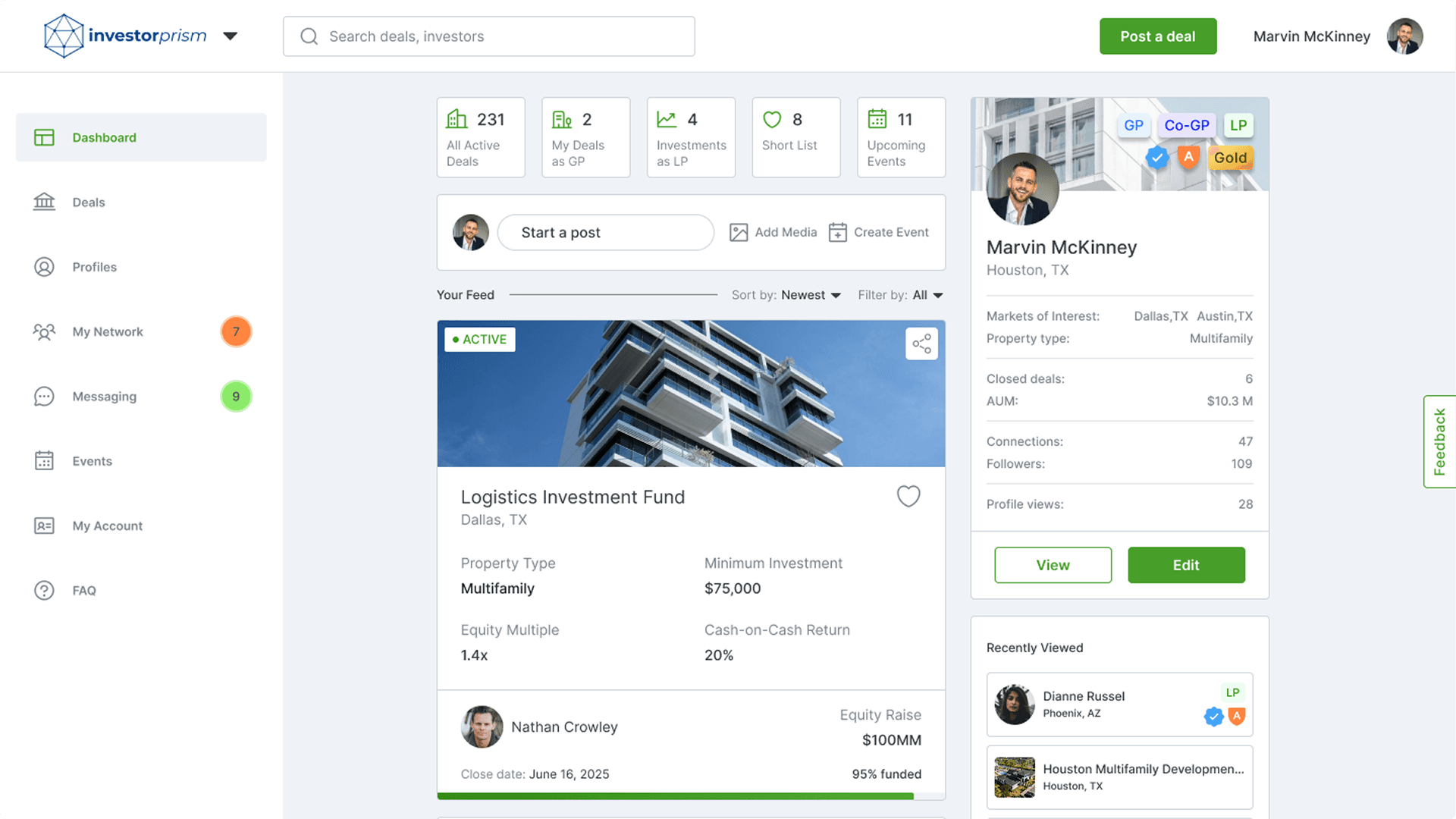1456x819 pixels.
Task: Click the Create Event calendar icon
Action: click(837, 232)
